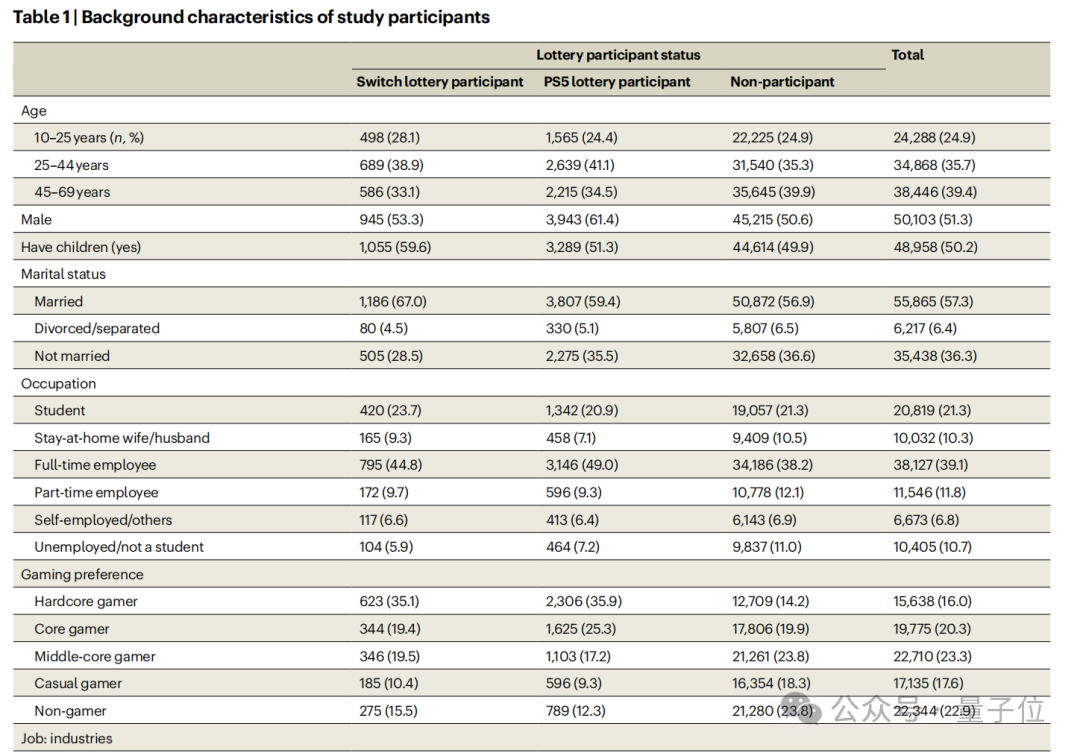
Task: Click the Hardcore gamer row label
Action: (x=86, y=602)
